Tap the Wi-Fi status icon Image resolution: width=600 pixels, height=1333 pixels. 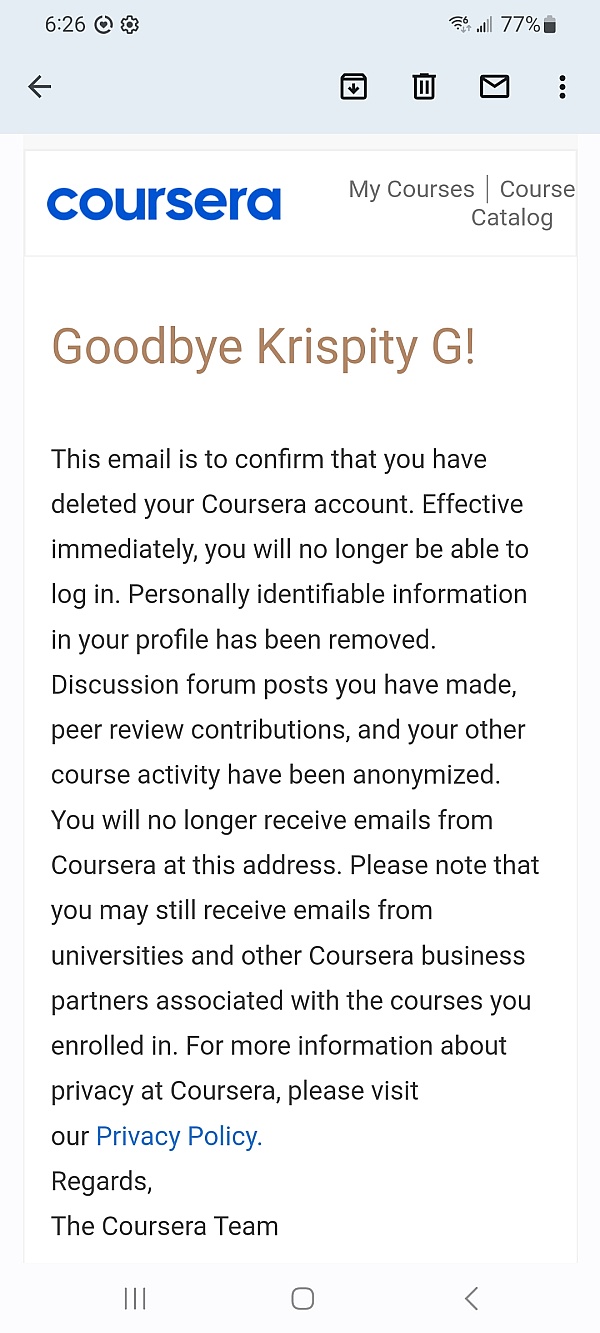(460, 25)
